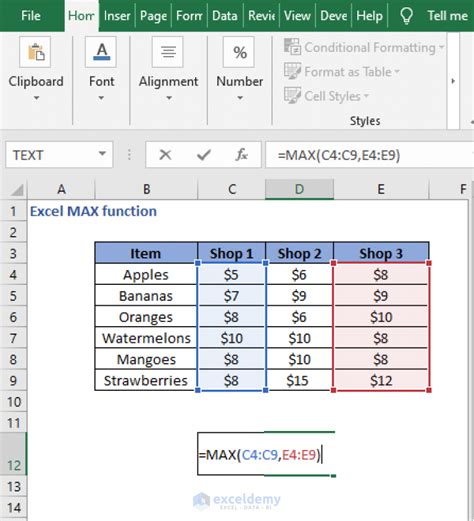Image resolution: width=474 pixels, height=521 pixels.
Task: Switch to the Developer tab
Action: [333, 16]
